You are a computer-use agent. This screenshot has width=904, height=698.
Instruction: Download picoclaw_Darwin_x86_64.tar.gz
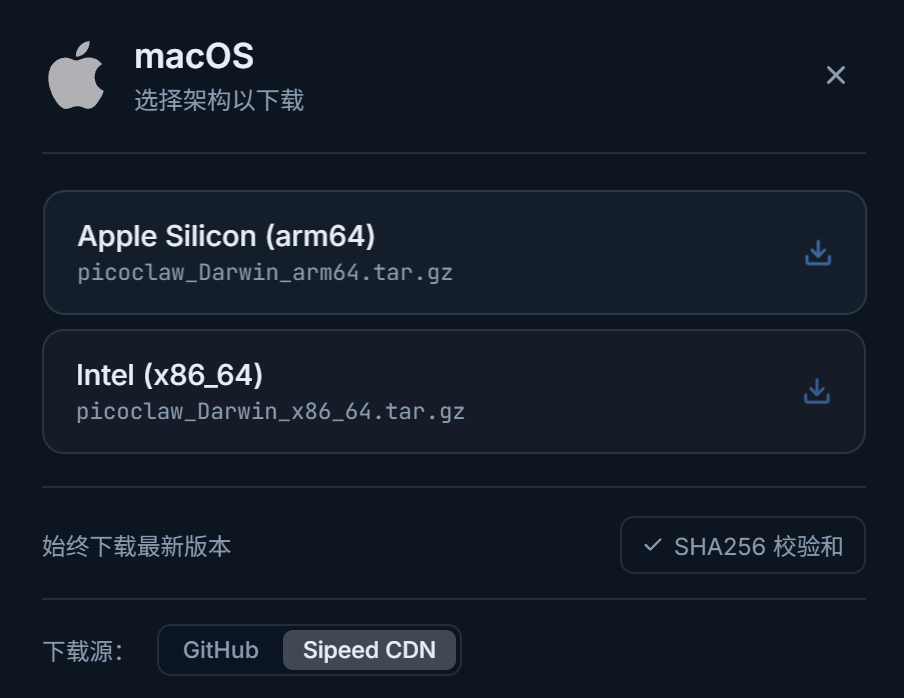pos(457,392)
